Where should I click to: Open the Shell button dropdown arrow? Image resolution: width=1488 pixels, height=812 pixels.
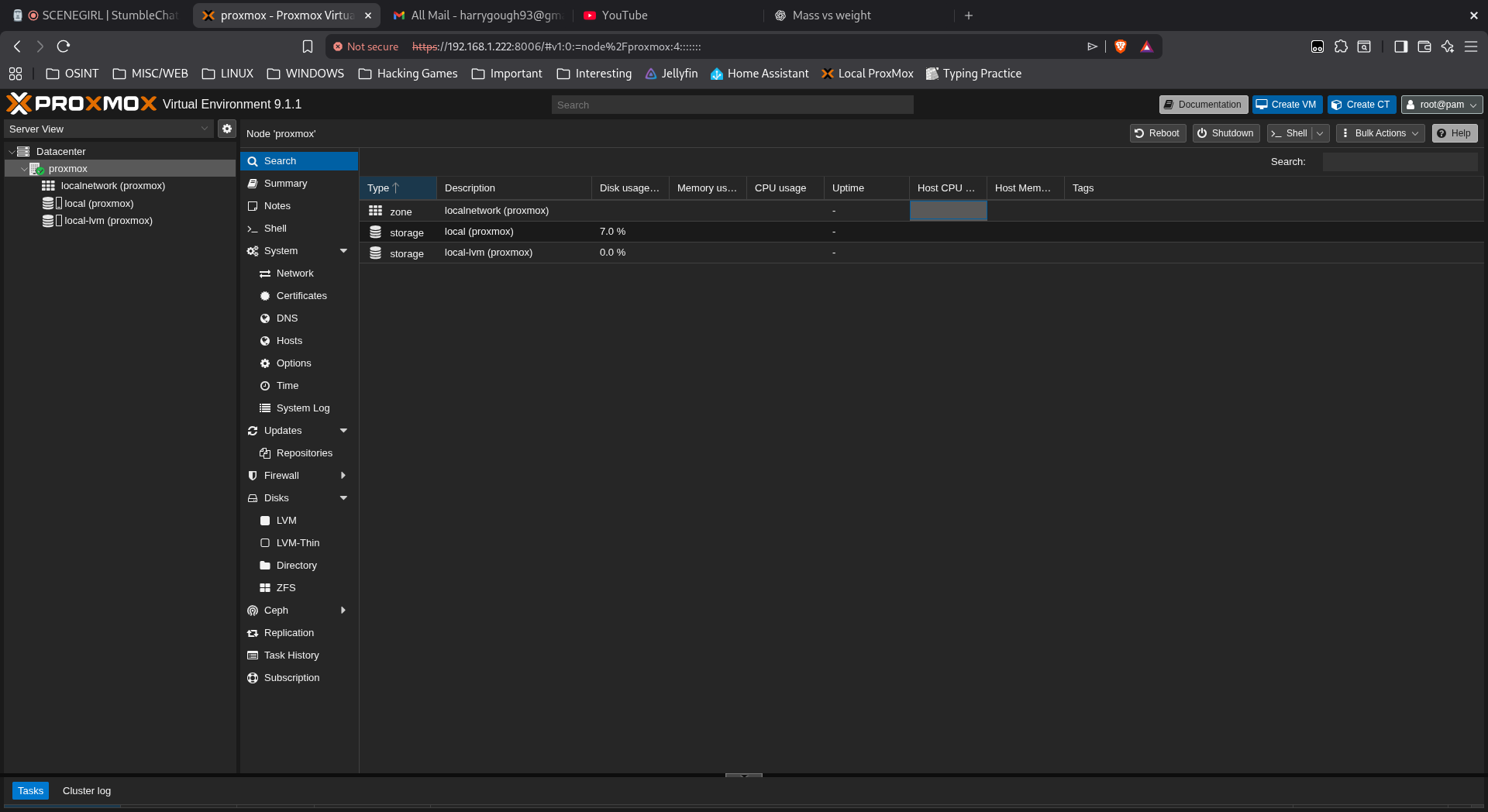click(1320, 133)
